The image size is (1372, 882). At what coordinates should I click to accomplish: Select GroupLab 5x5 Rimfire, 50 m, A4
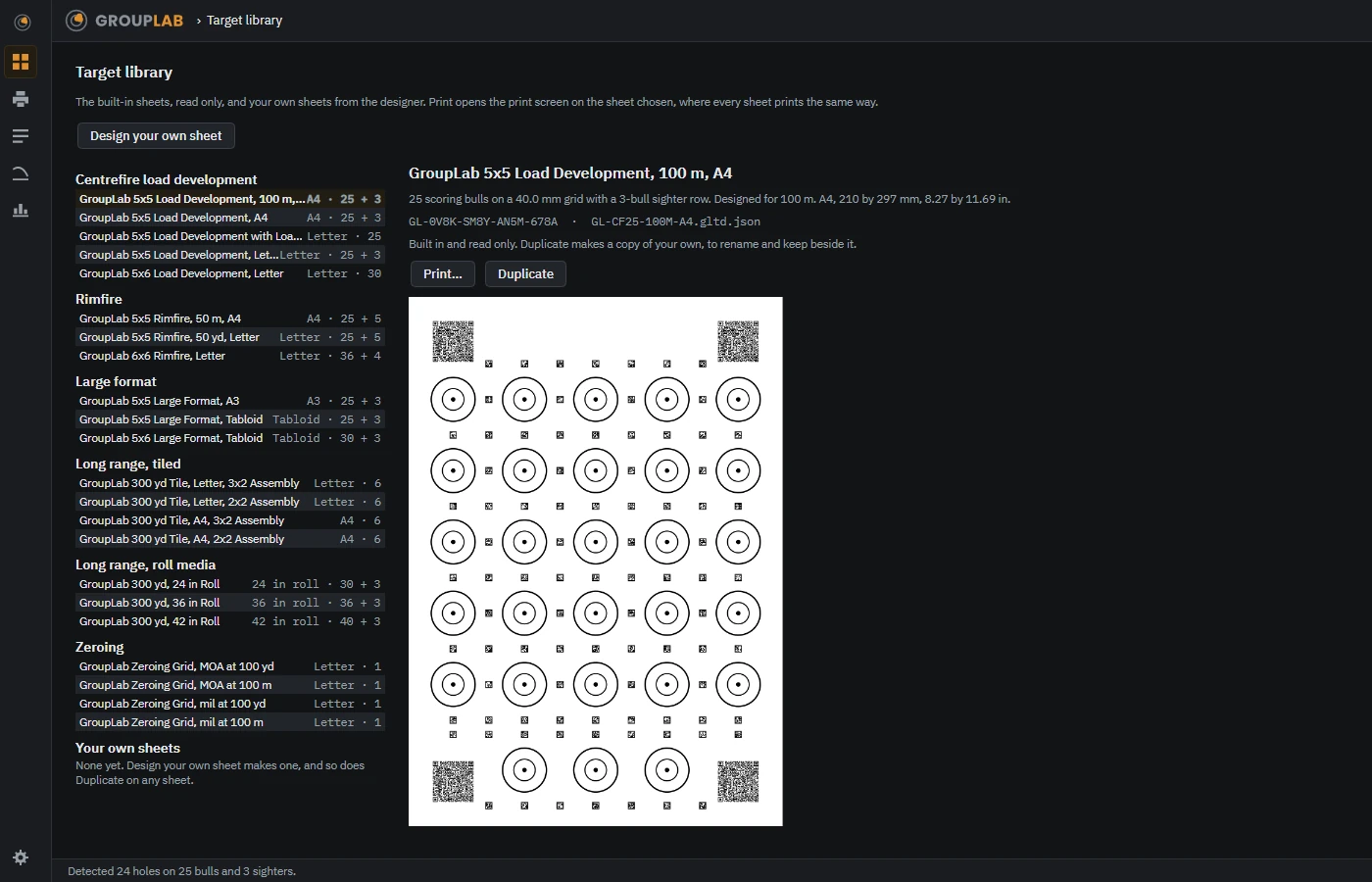point(230,318)
